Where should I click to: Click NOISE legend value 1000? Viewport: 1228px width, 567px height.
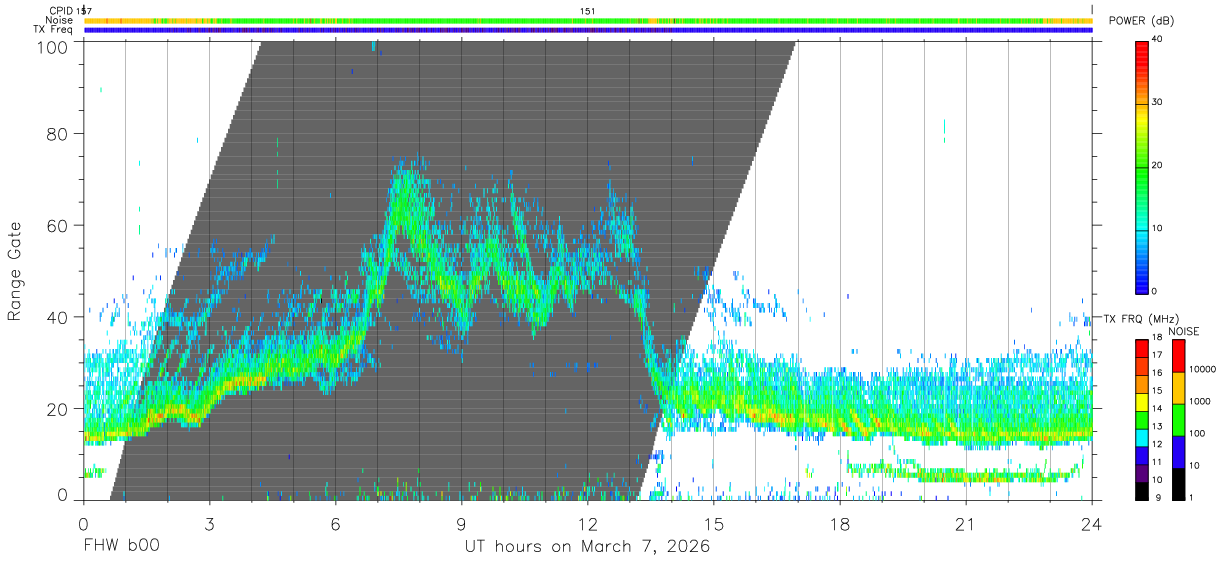tap(1202, 401)
